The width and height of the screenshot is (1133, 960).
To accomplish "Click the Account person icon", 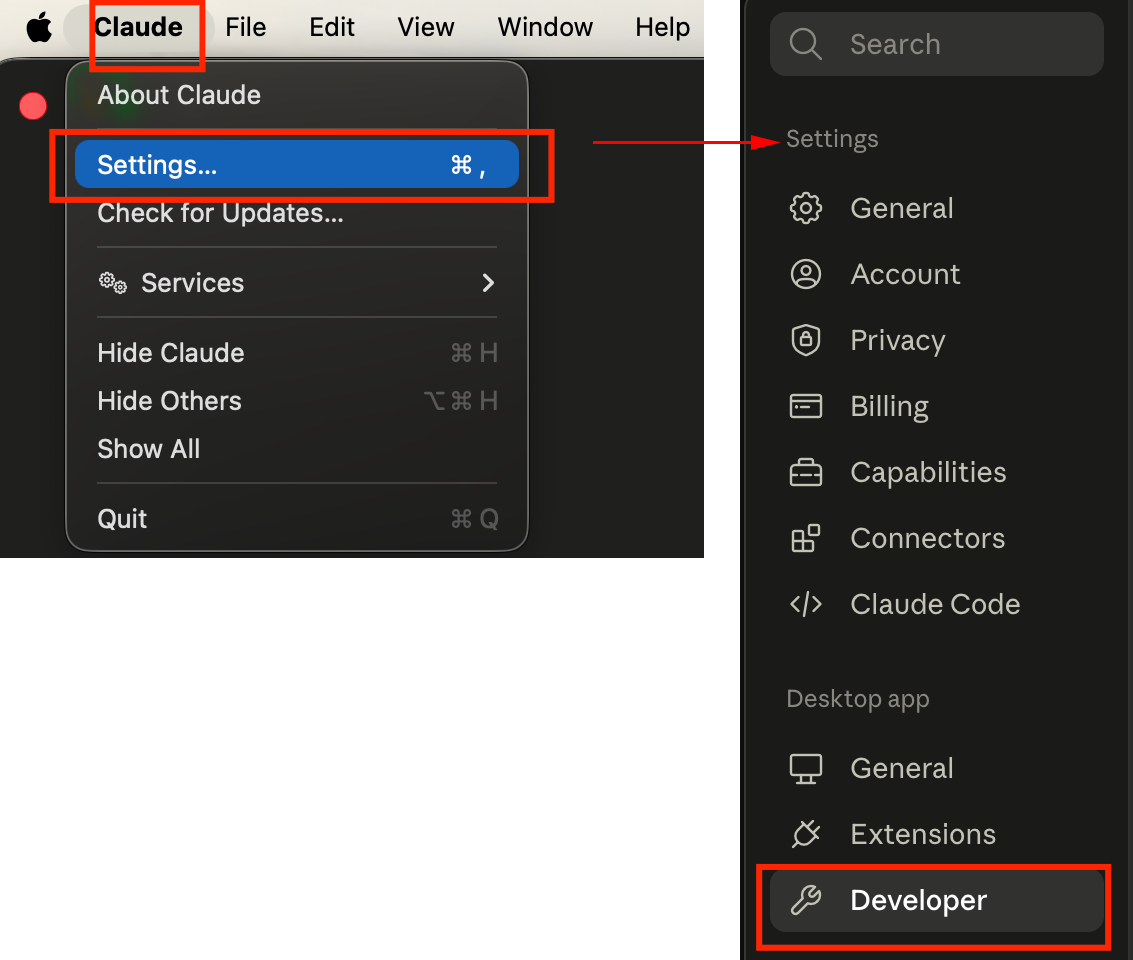I will 806,274.
